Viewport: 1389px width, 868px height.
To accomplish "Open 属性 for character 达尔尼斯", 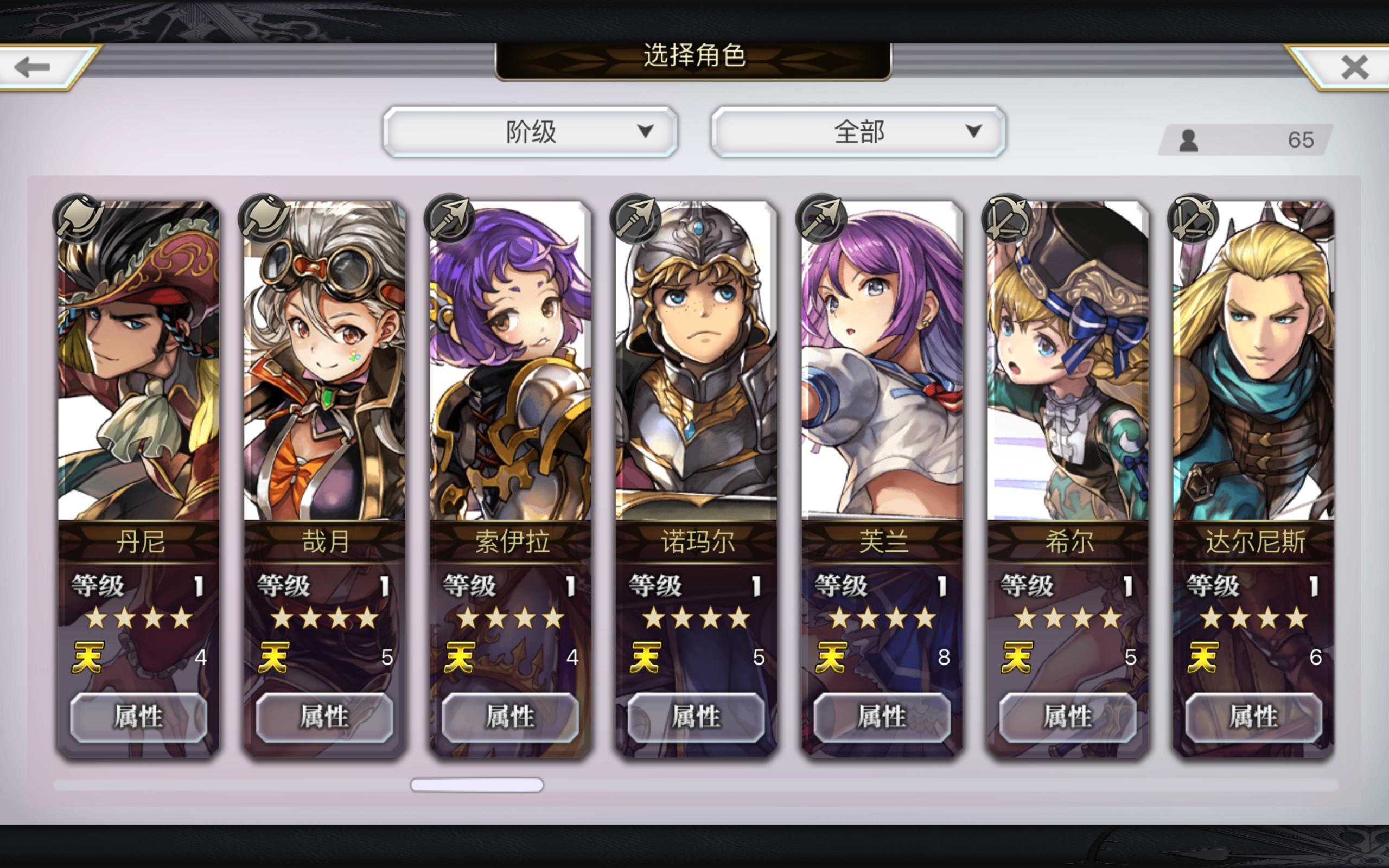I will tap(1253, 717).
